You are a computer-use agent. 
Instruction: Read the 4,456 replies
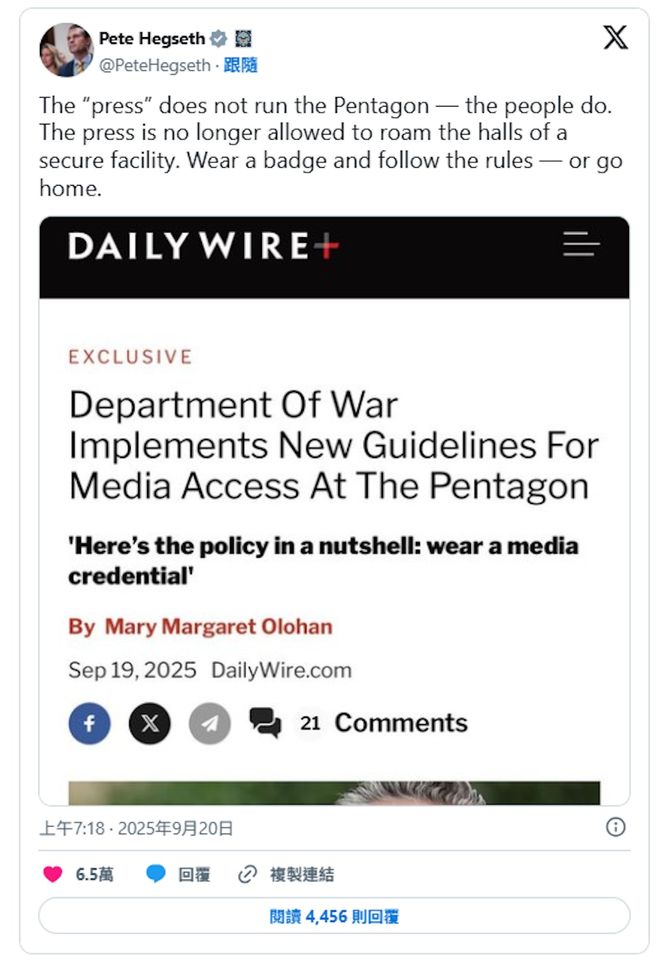pyautogui.click(x=334, y=916)
